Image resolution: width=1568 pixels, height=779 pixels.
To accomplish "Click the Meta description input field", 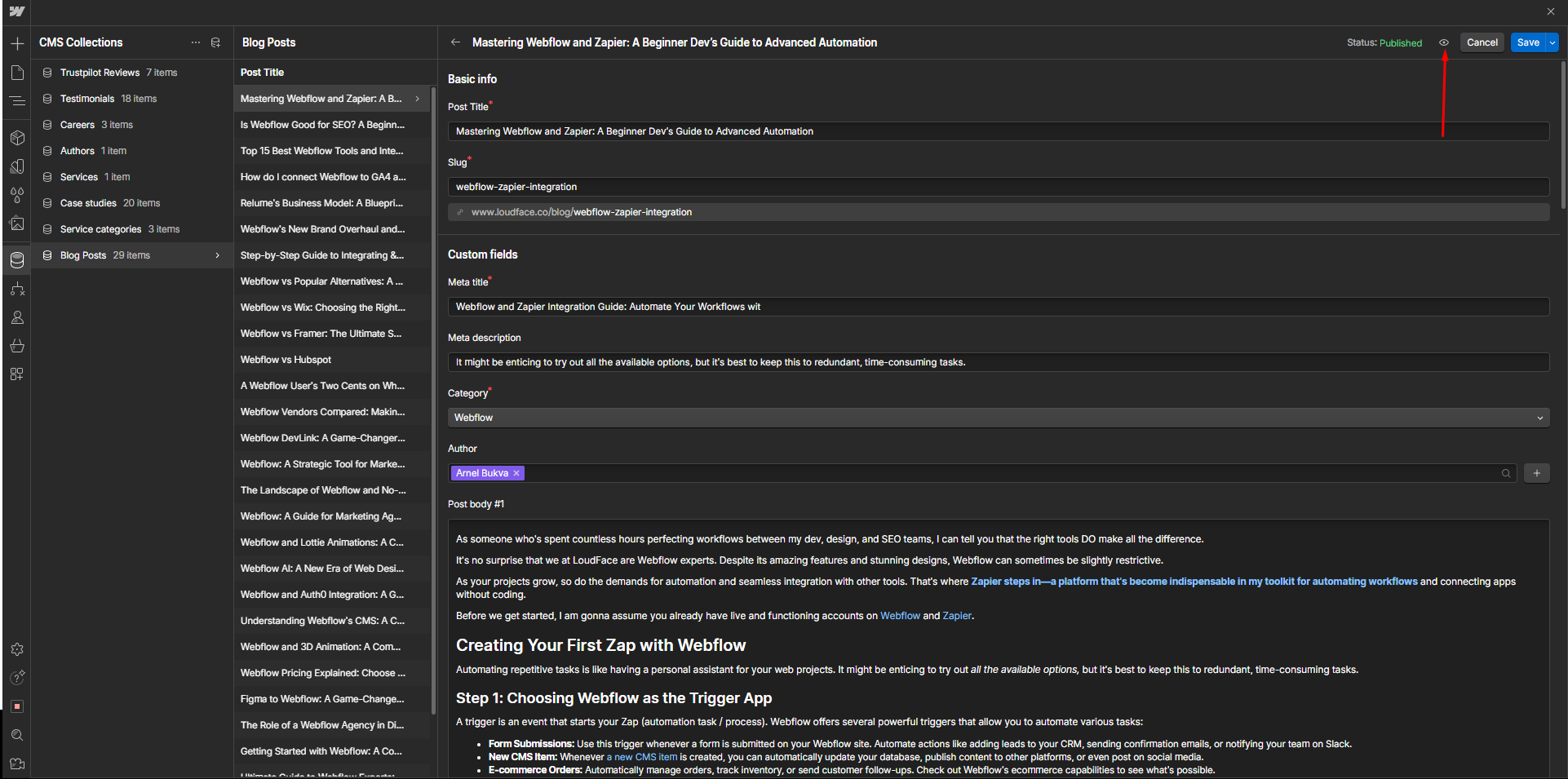I will [999, 362].
